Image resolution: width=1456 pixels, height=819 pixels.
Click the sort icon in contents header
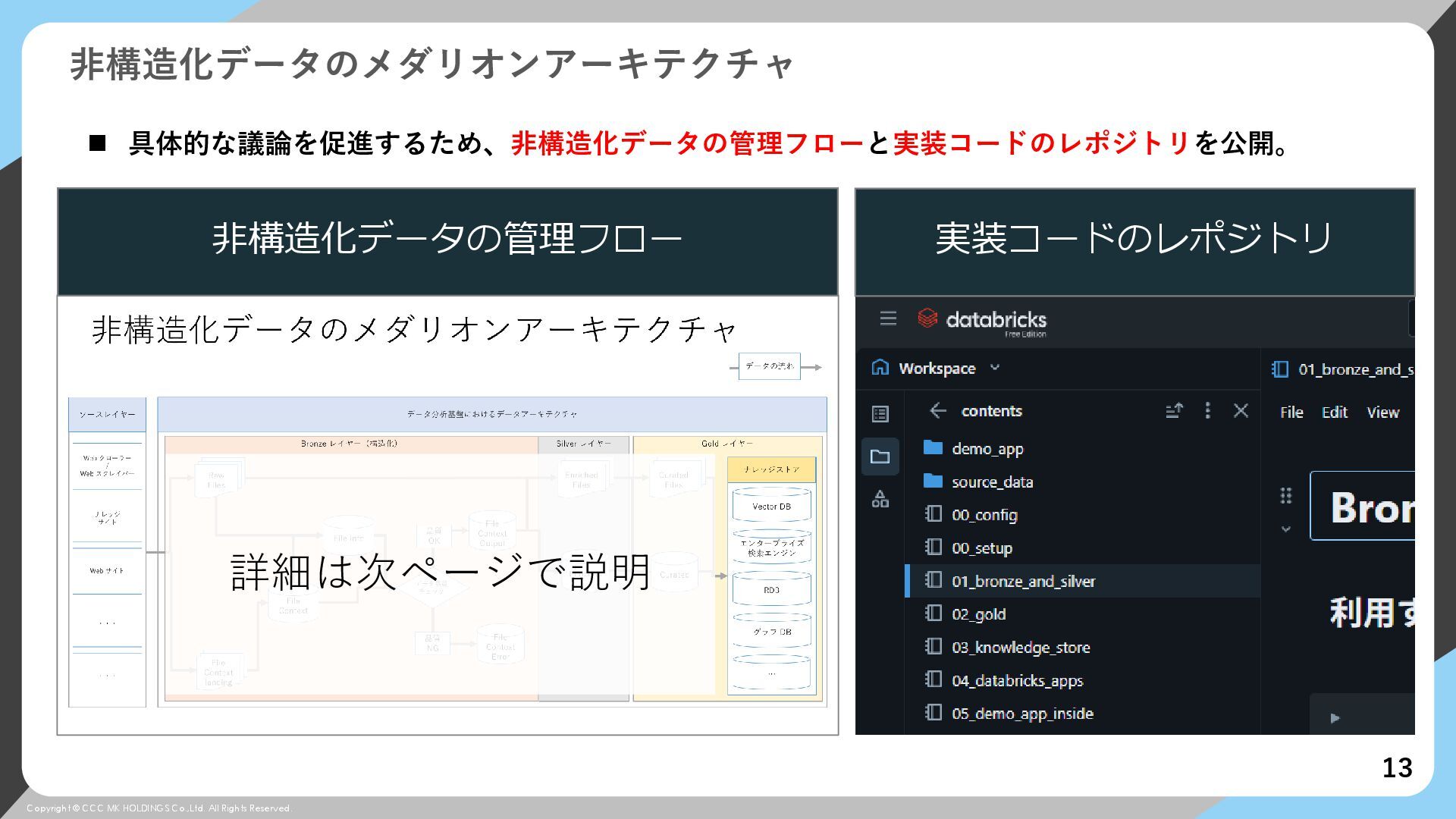1174,411
